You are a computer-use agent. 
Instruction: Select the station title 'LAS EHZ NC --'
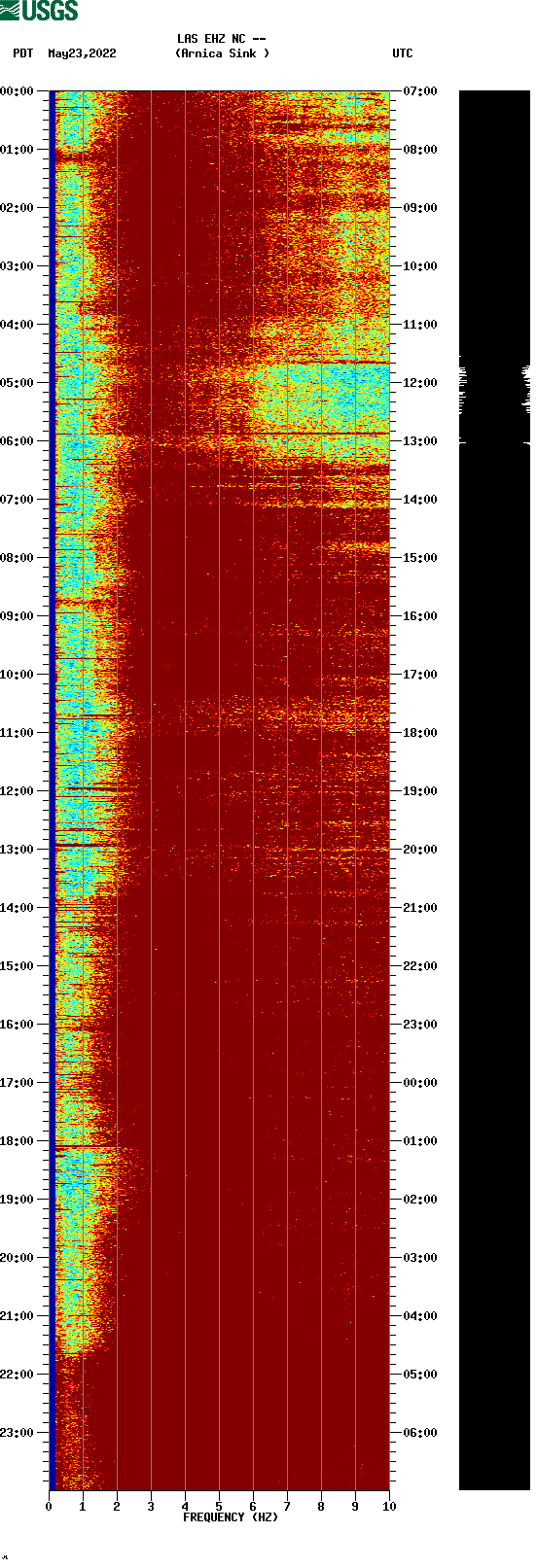[222, 39]
